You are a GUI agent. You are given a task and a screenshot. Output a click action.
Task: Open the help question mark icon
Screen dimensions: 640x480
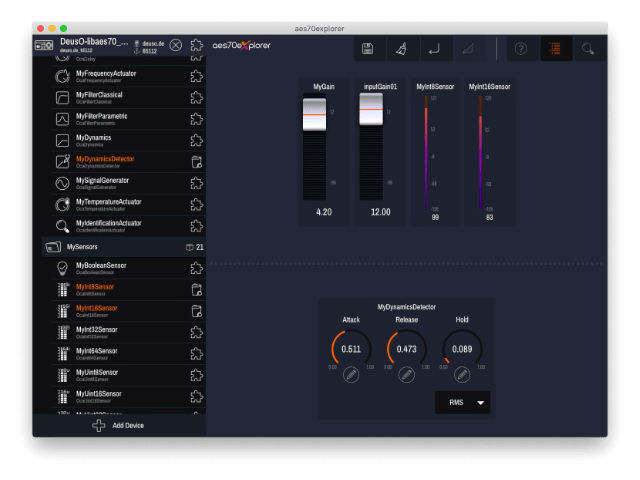[521, 48]
